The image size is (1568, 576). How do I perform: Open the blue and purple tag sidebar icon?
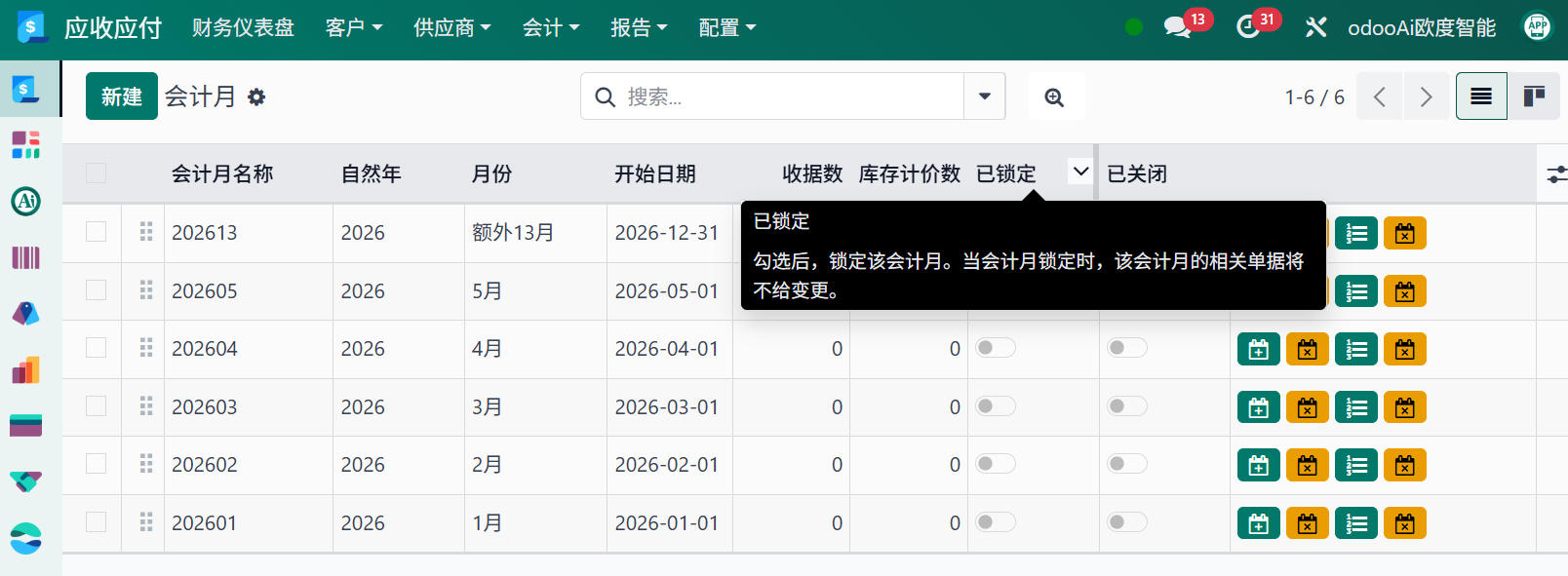point(25,313)
